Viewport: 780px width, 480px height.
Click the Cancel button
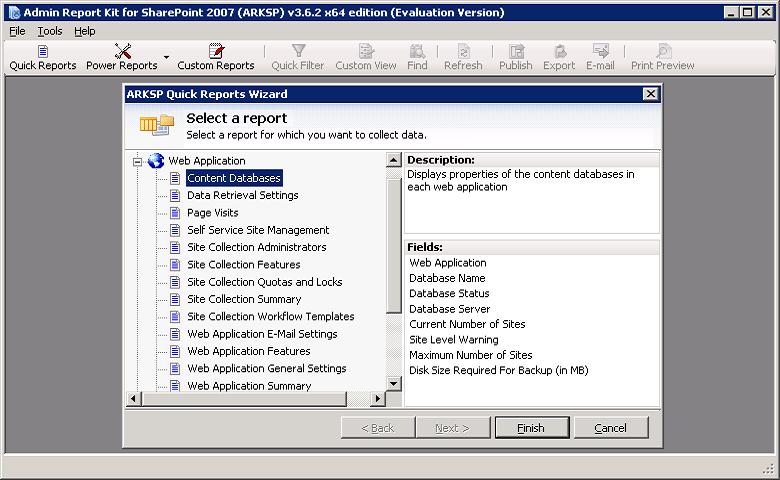(x=611, y=428)
